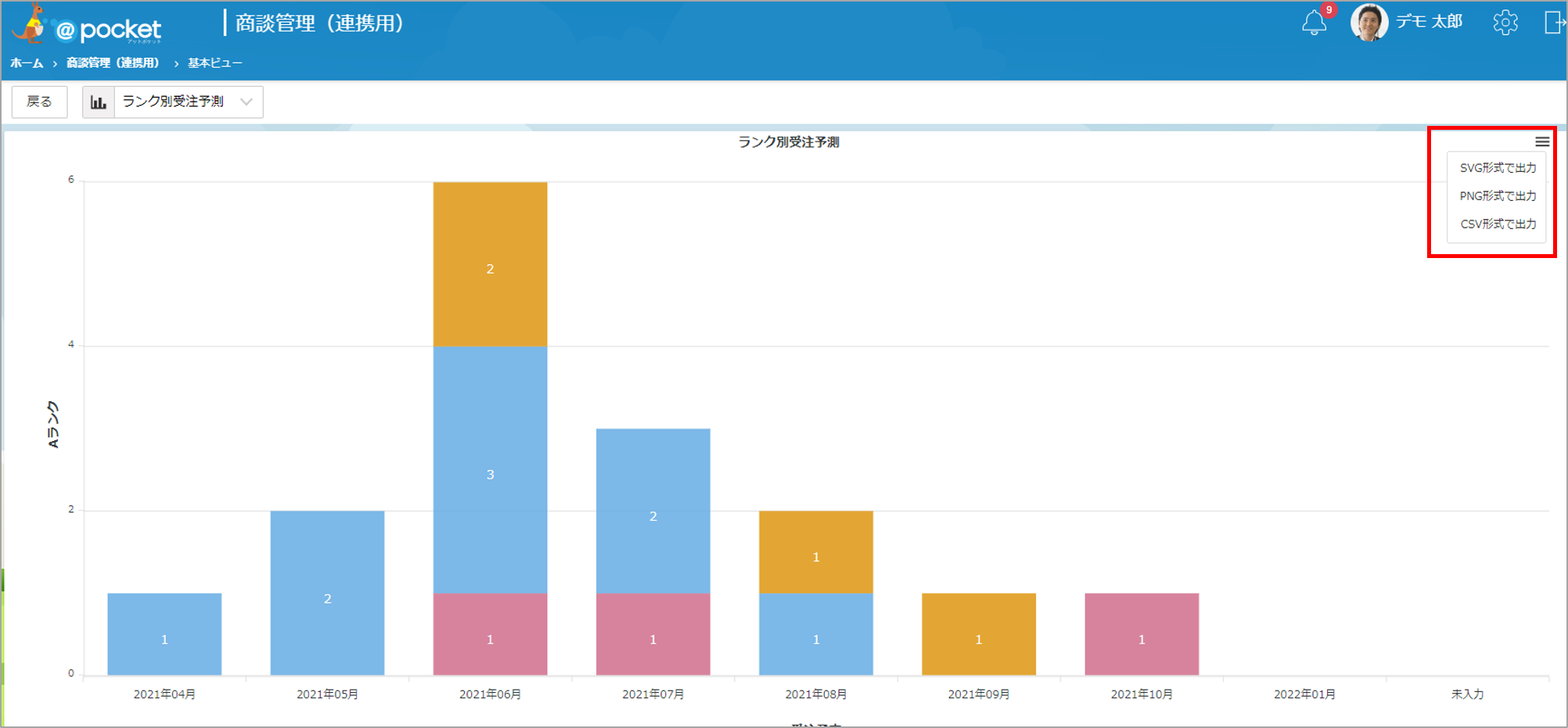Select PNG形式で出力 from the export menu
The image size is (1568, 728).
[x=1498, y=196]
